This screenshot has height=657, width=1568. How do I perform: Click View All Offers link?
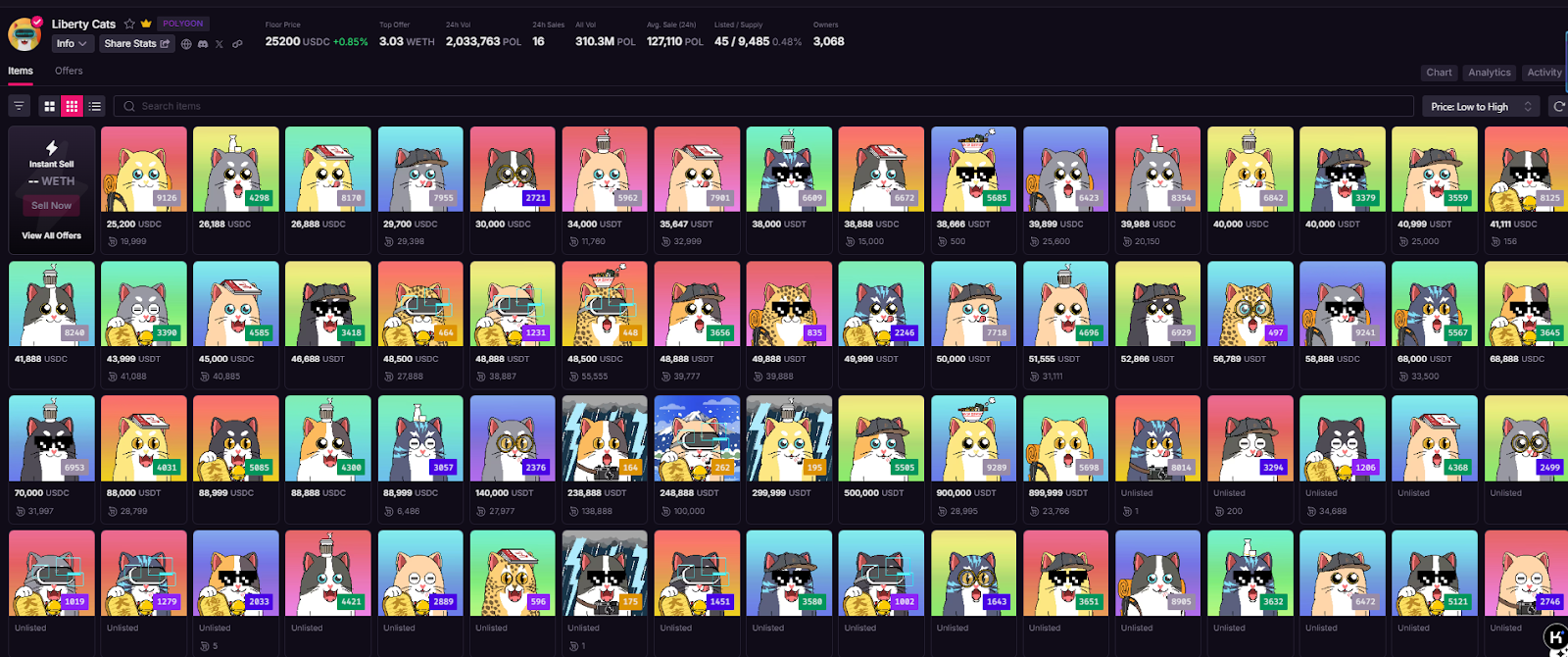click(52, 235)
